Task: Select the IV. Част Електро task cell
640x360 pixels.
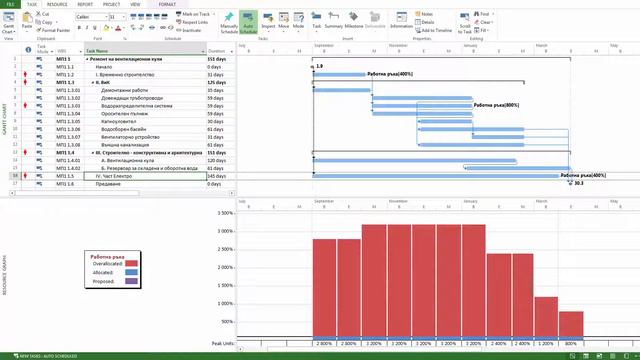Action: coord(145,176)
